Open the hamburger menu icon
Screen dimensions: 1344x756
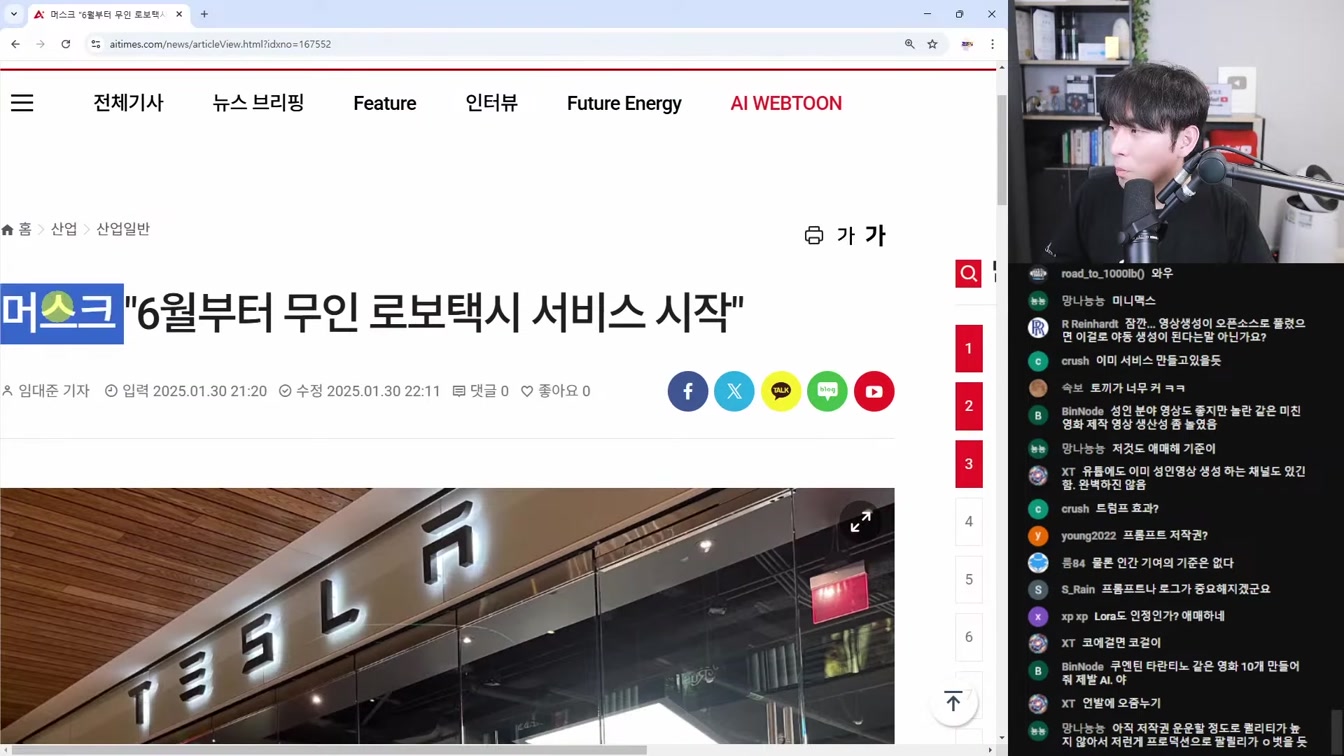point(22,103)
